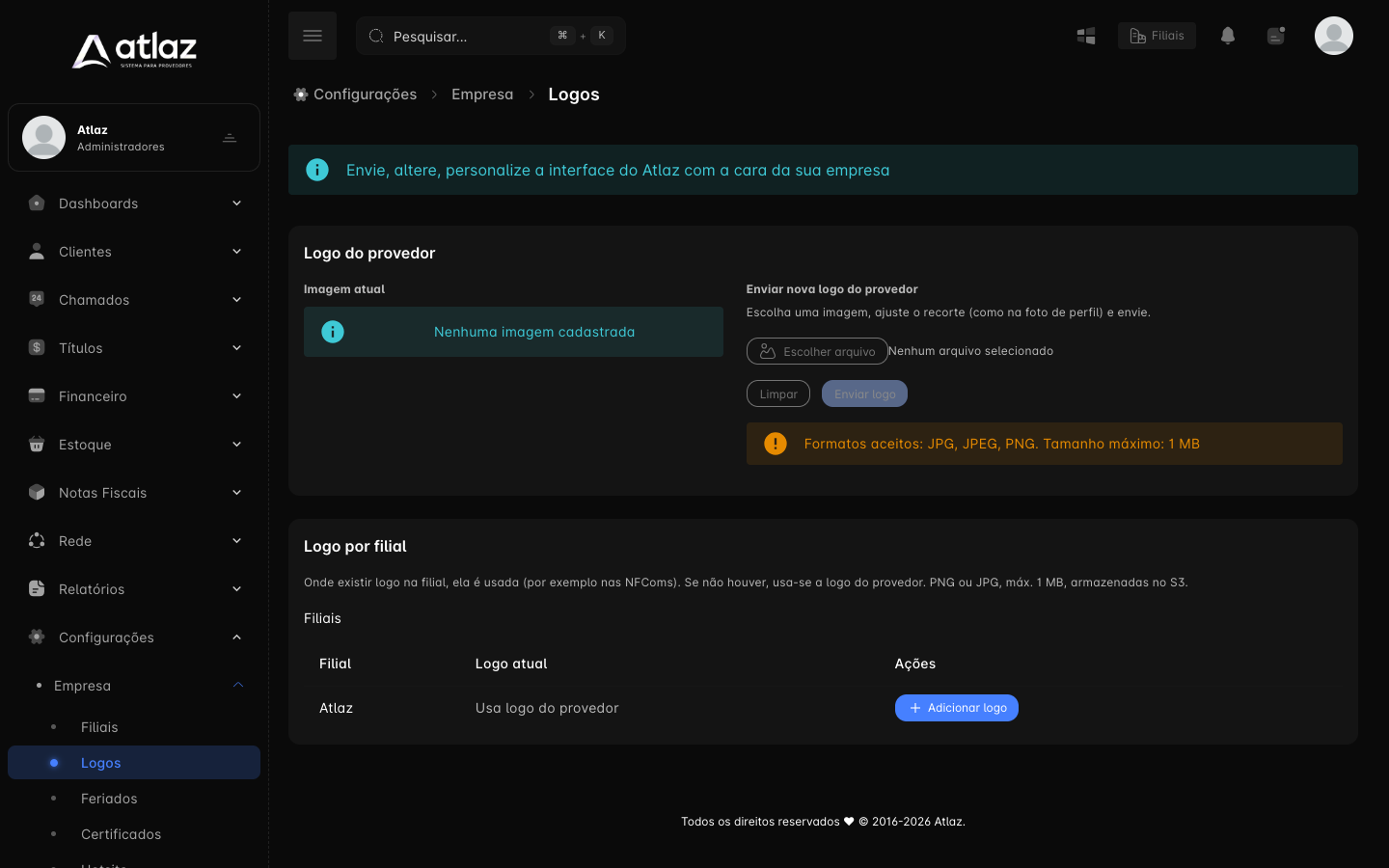Go to the Certificados submenu item

121,834
